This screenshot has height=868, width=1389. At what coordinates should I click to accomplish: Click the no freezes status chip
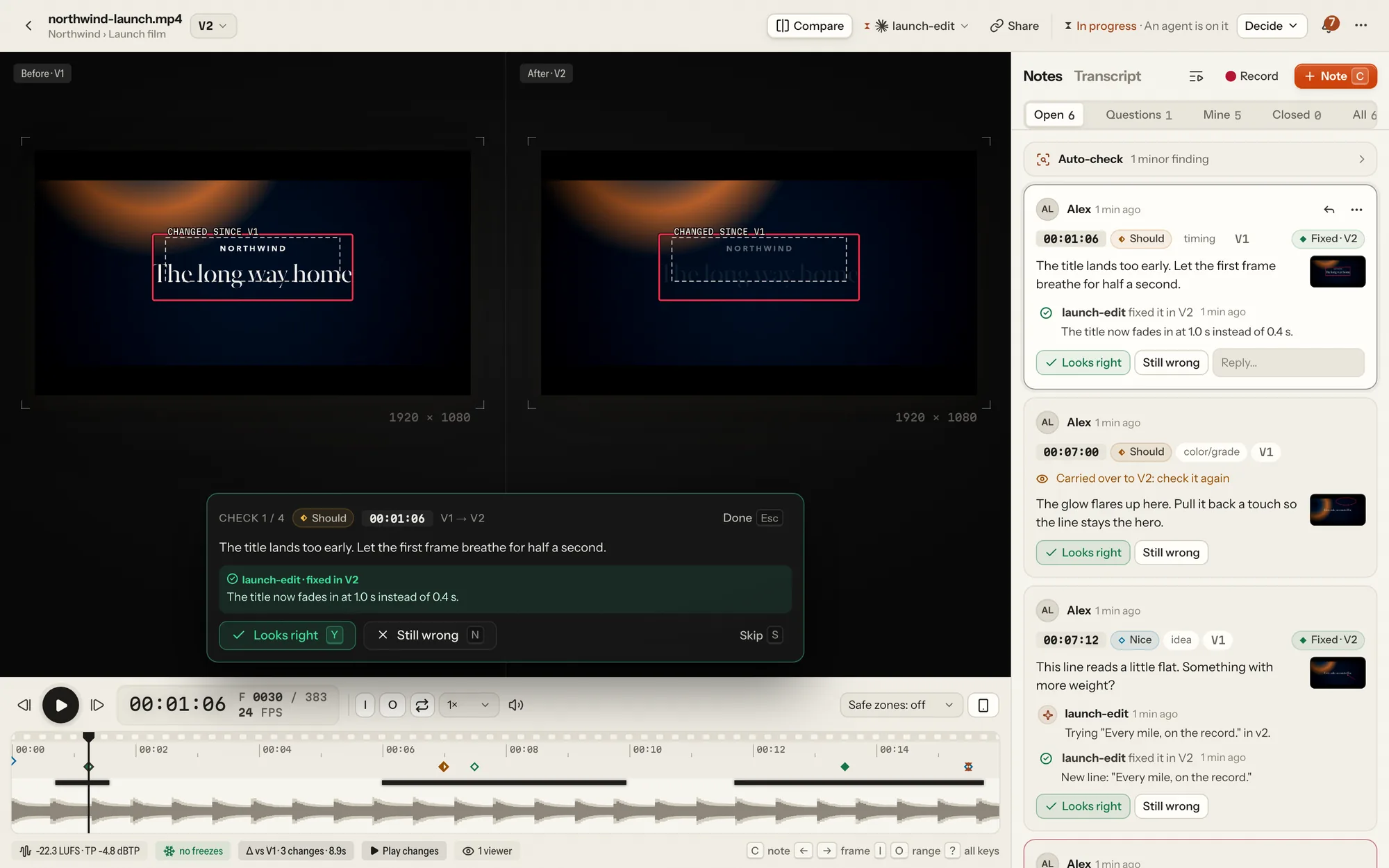(194, 851)
